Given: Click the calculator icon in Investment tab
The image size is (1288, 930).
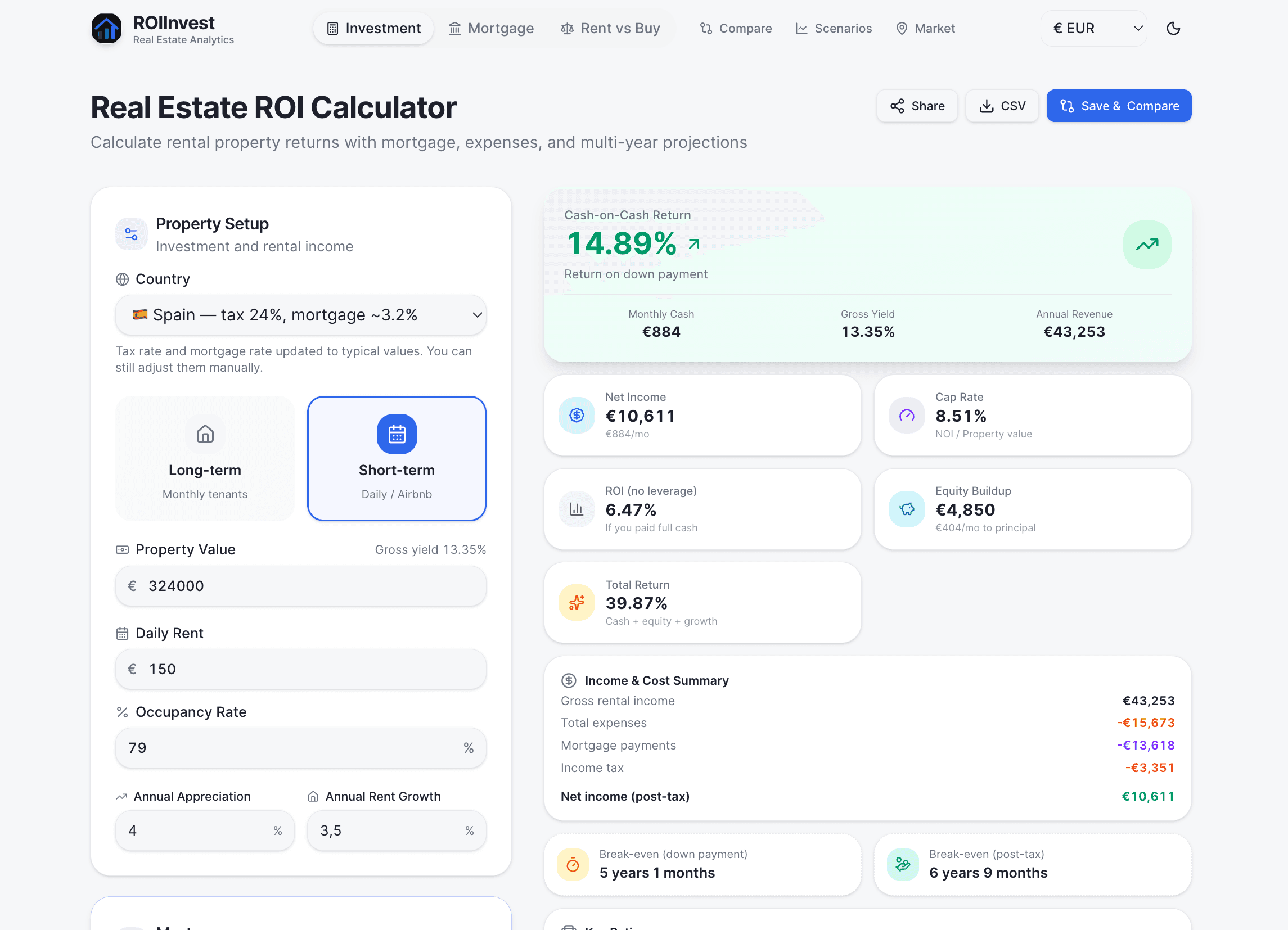Looking at the screenshot, I should tap(333, 28).
